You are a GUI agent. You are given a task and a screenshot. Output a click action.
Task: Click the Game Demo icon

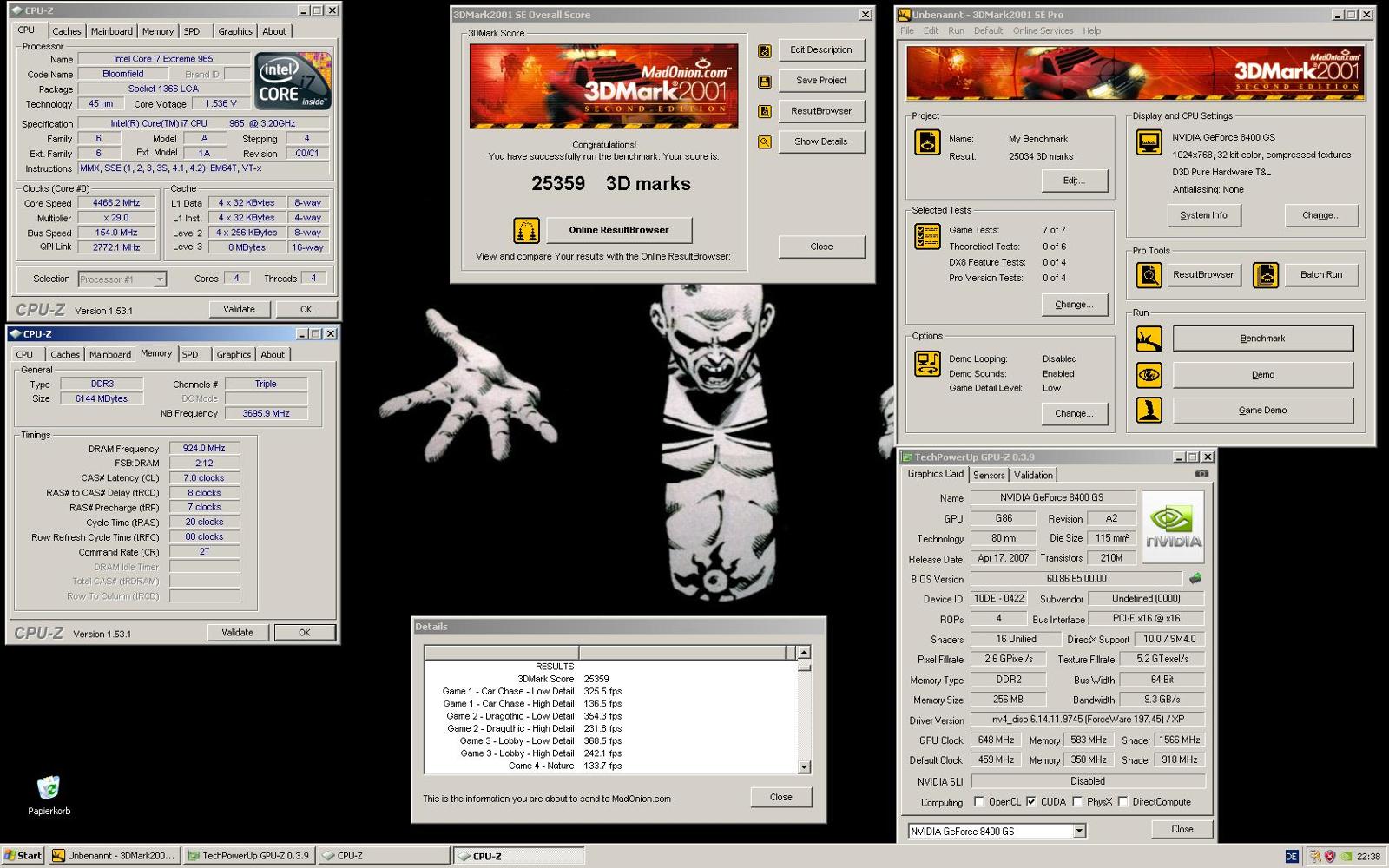1149,410
